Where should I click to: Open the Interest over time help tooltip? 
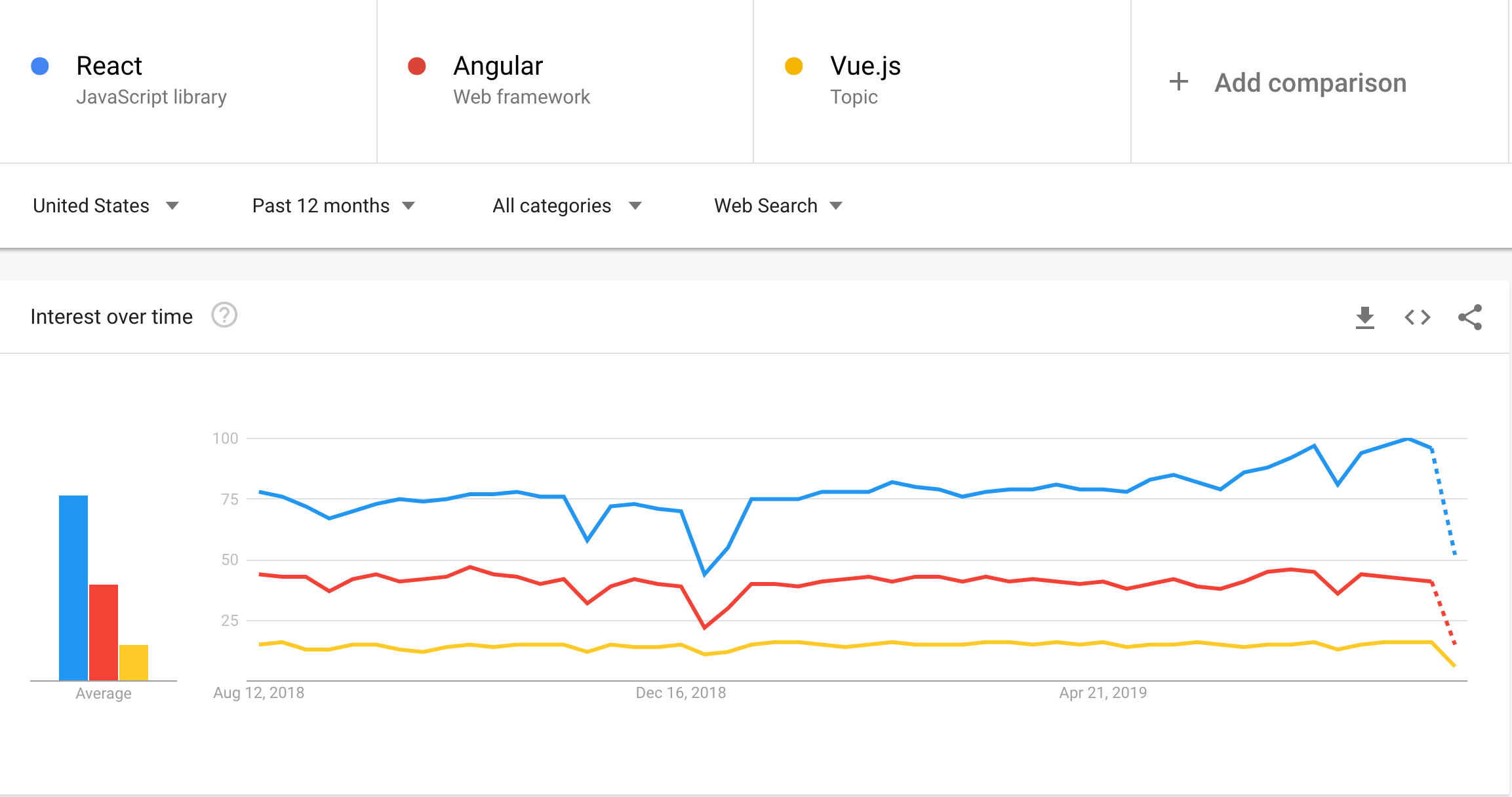(x=224, y=316)
